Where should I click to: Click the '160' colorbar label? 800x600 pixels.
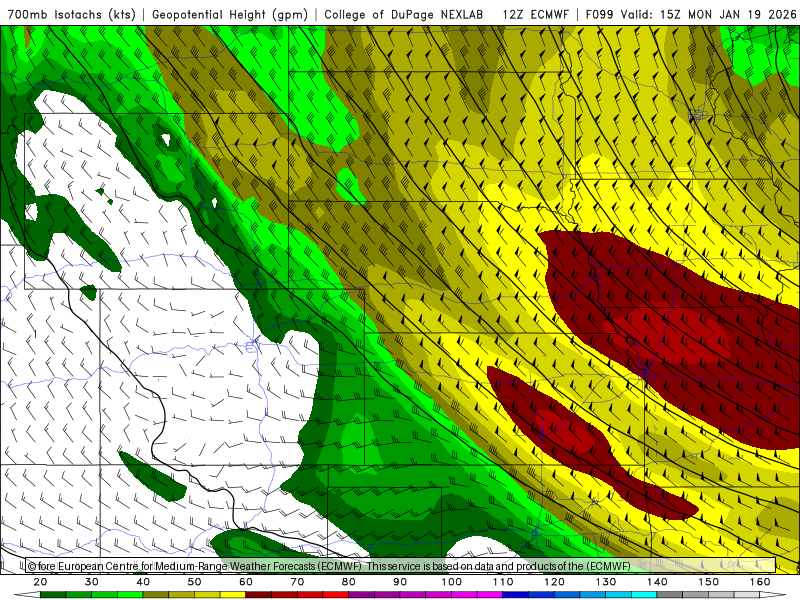pos(760,582)
